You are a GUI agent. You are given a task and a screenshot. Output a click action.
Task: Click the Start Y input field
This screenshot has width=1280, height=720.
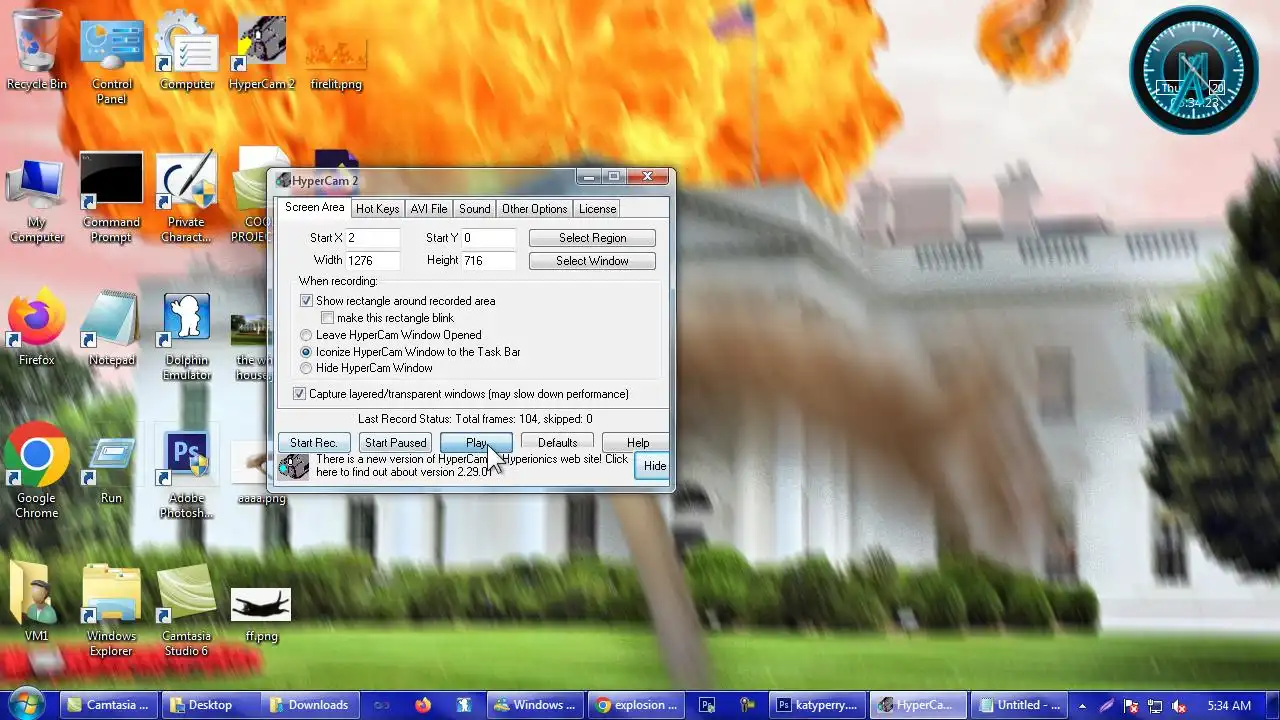[x=488, y=238]
